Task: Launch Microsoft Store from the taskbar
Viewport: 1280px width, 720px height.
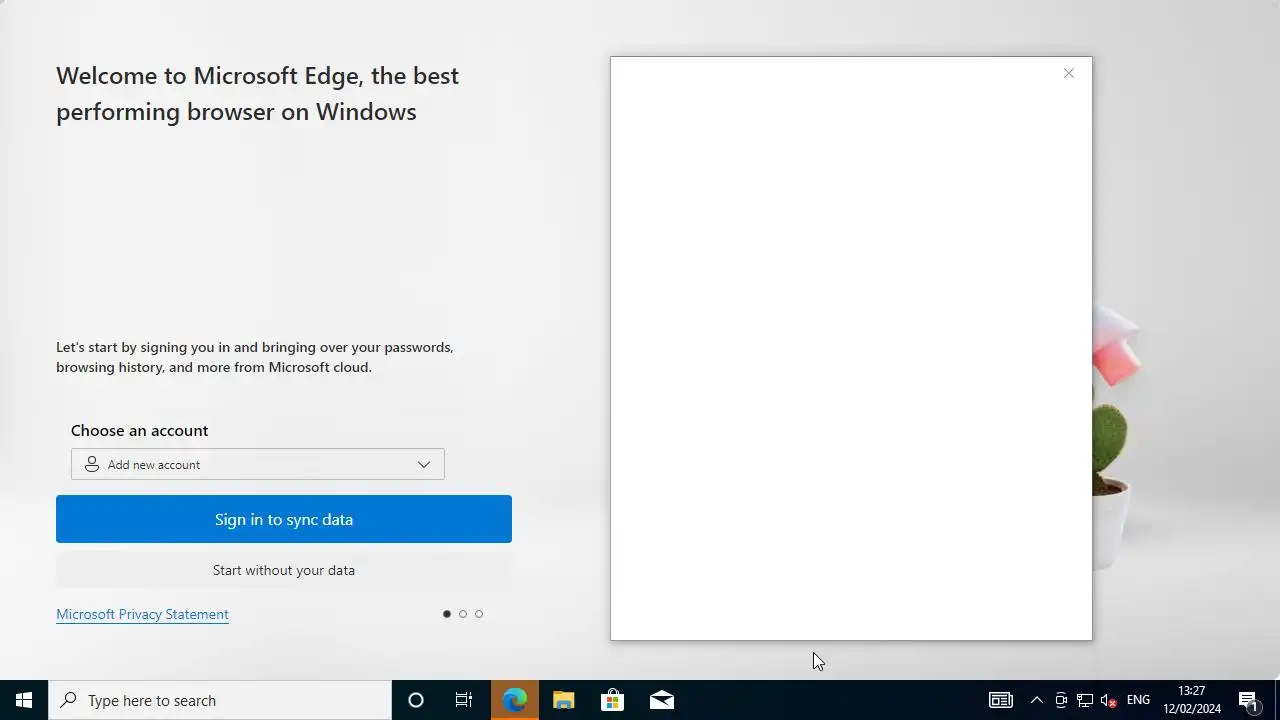Action: pos(612,700)
